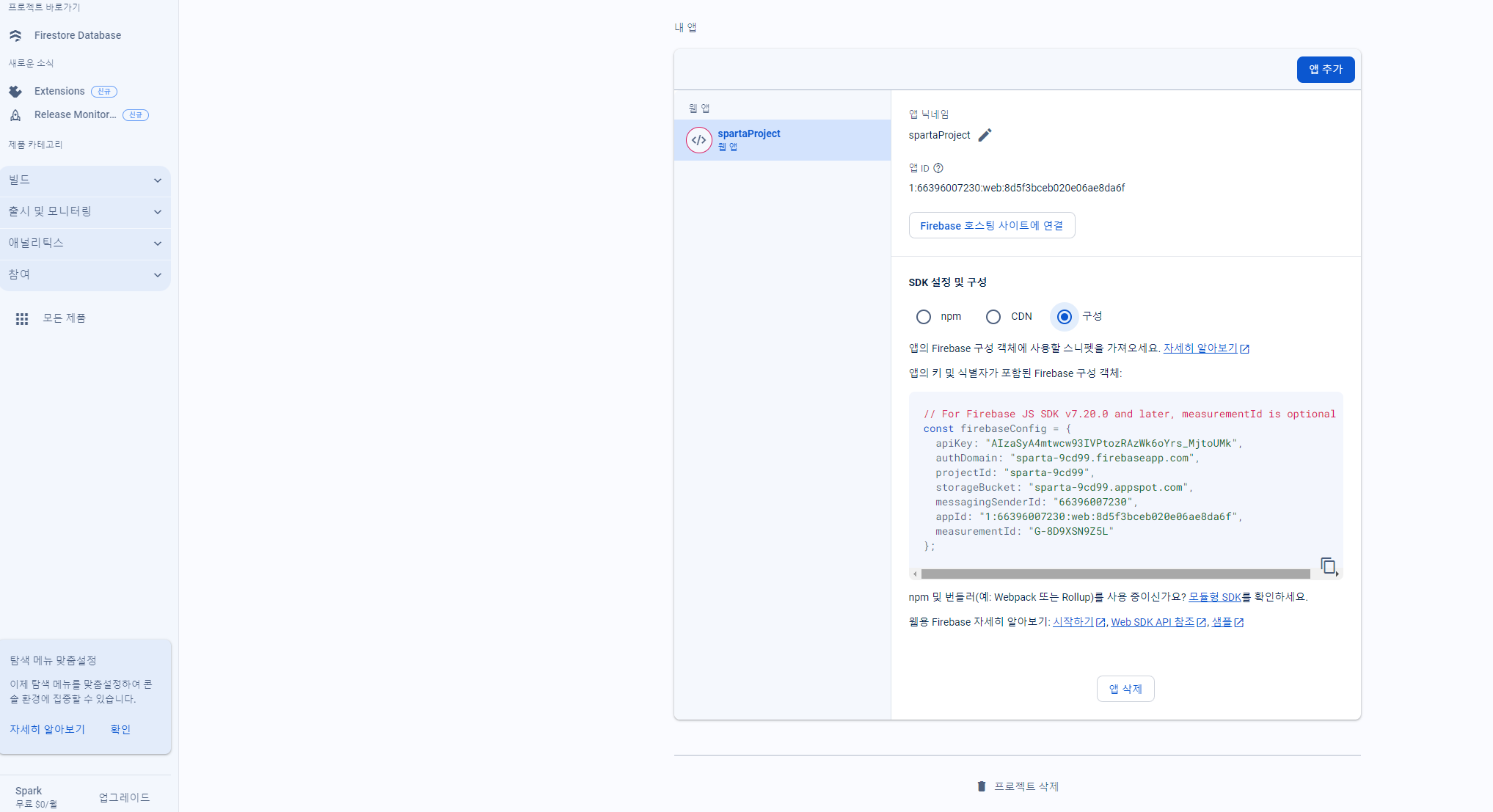
Task: Click the spartaProject web app code icon
Action: pyautogui.click(x=699, y=140)
